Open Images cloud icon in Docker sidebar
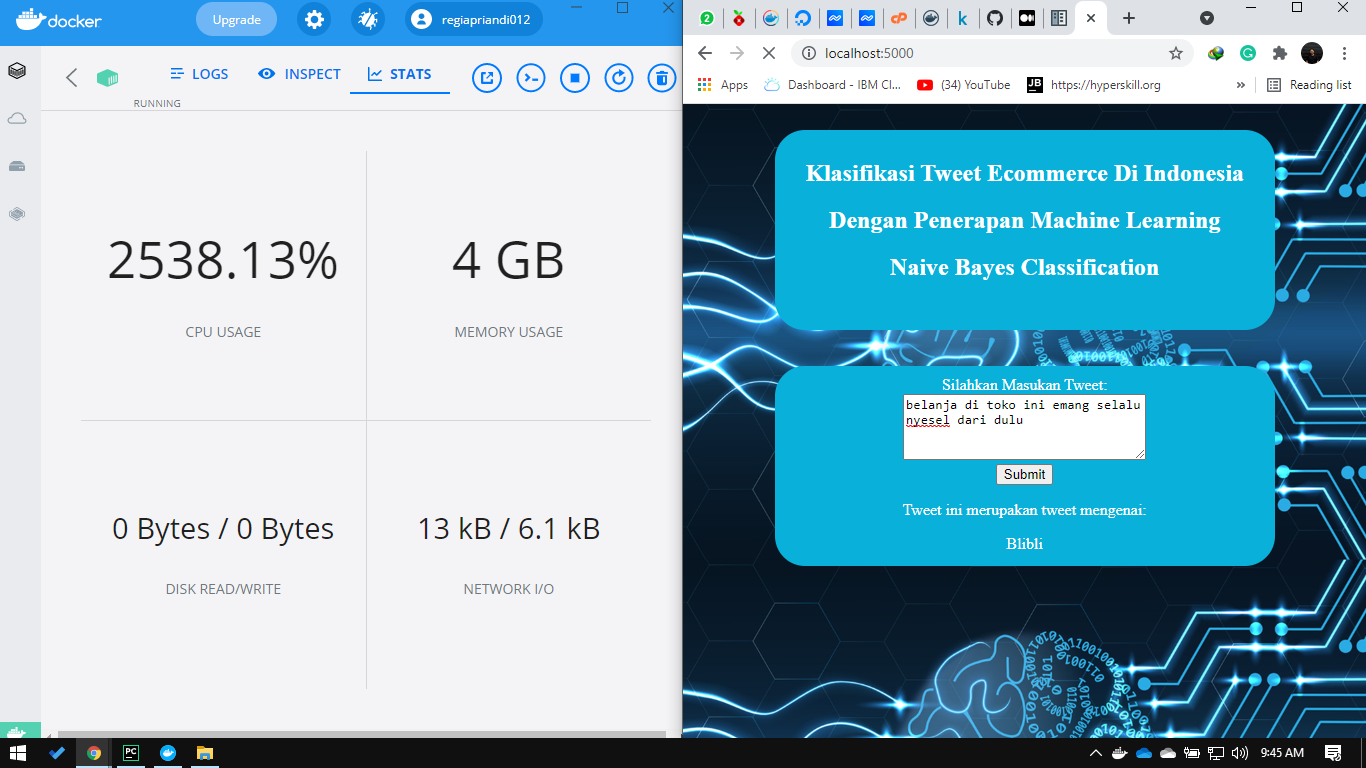The image size is (1366, 768). pos(17,119)
